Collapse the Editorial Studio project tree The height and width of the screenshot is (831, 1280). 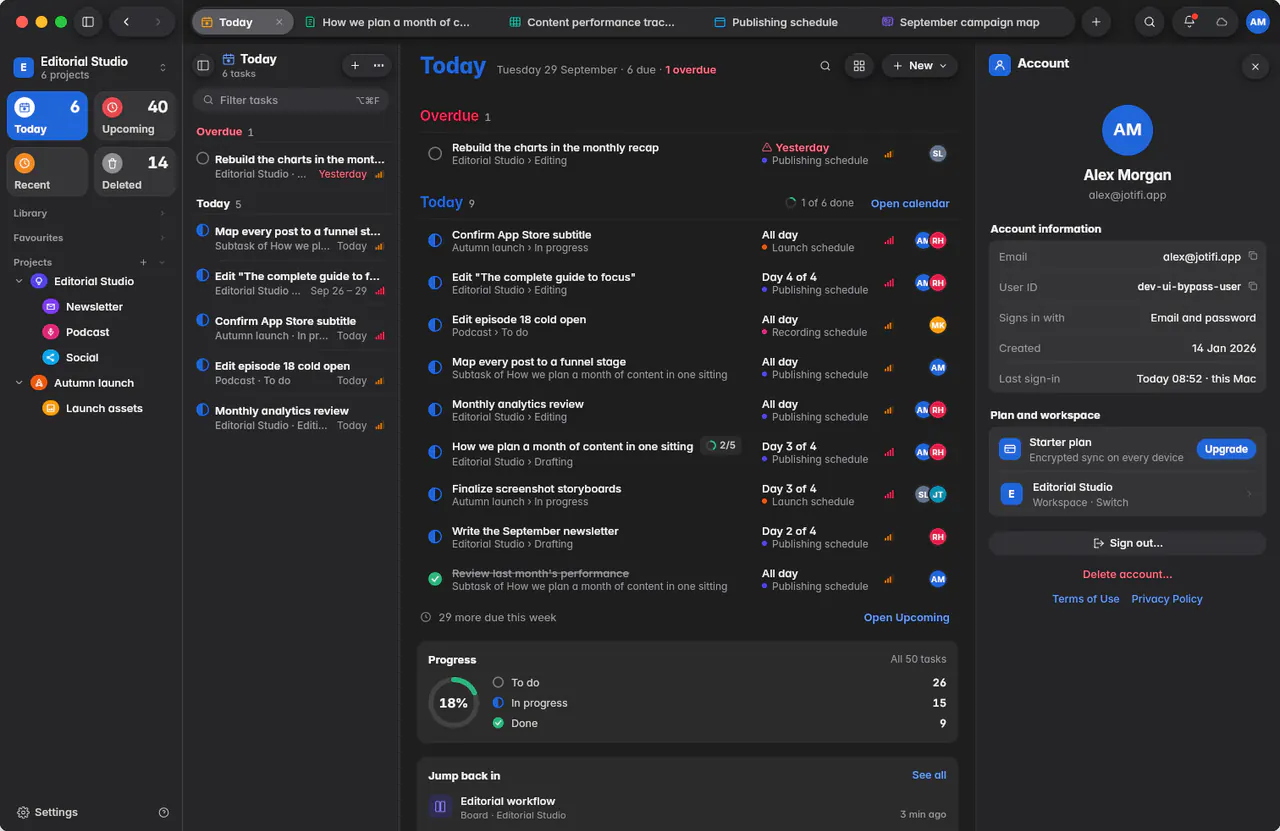[19, 282]
